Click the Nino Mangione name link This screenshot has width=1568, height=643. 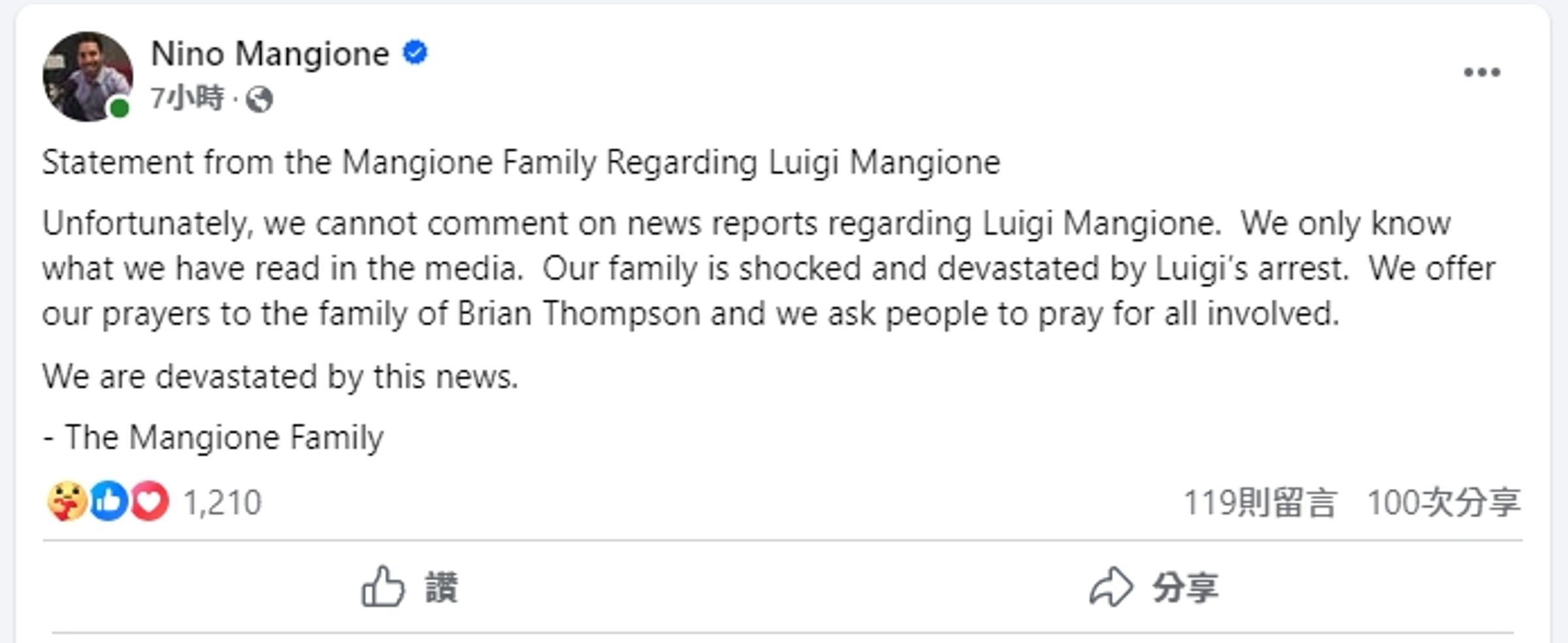pos(270,54)
